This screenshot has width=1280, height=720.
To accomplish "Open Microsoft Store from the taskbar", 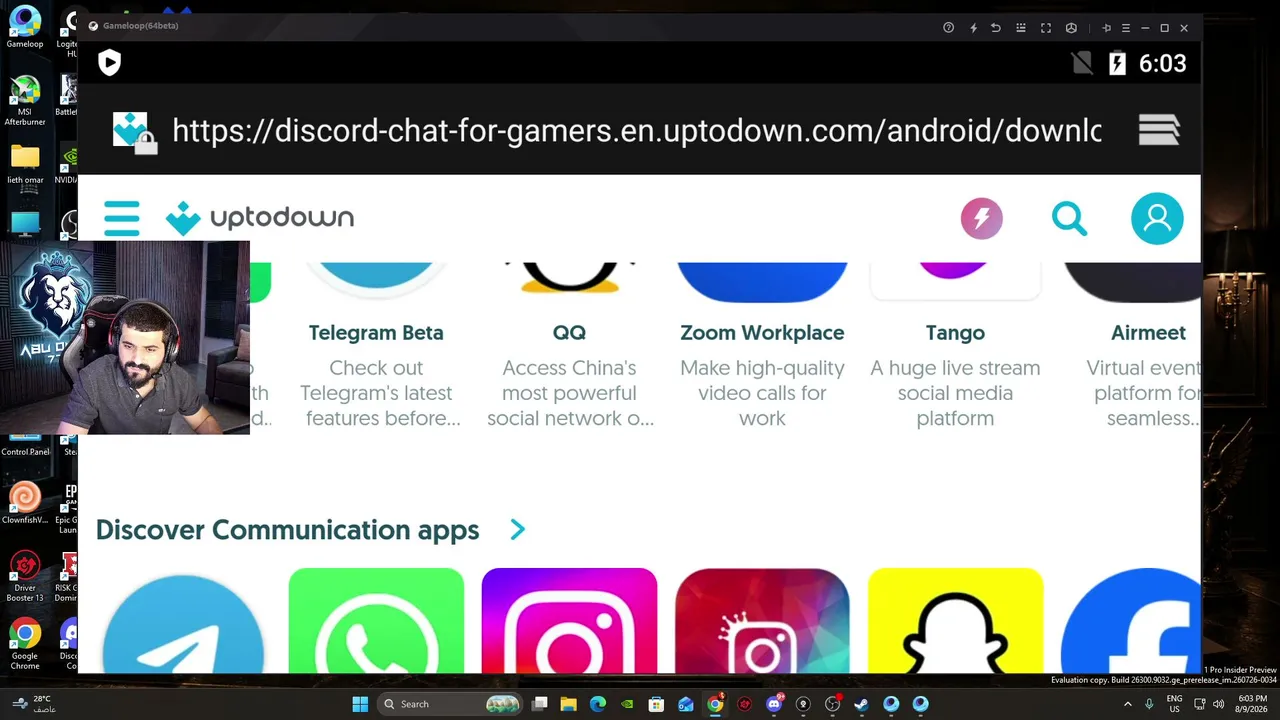I will (x=656, y=704).
